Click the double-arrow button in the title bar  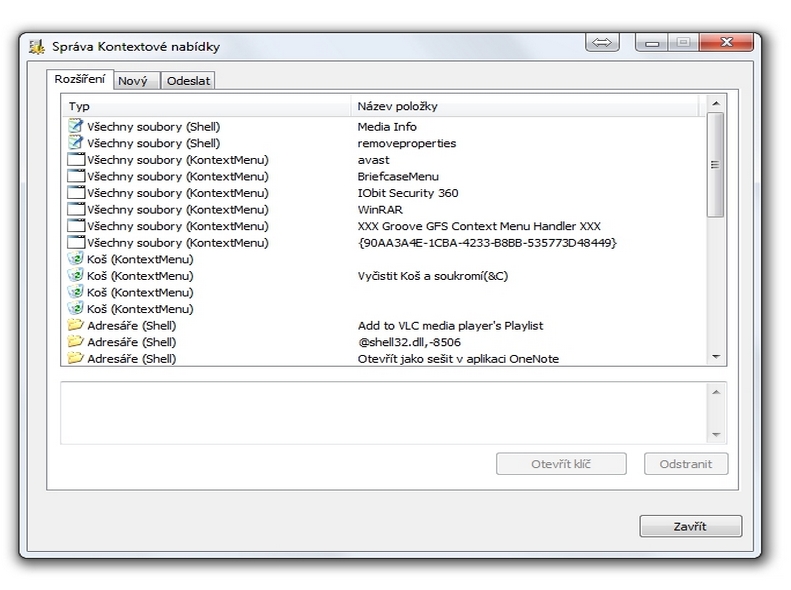(x=602, y=42)
